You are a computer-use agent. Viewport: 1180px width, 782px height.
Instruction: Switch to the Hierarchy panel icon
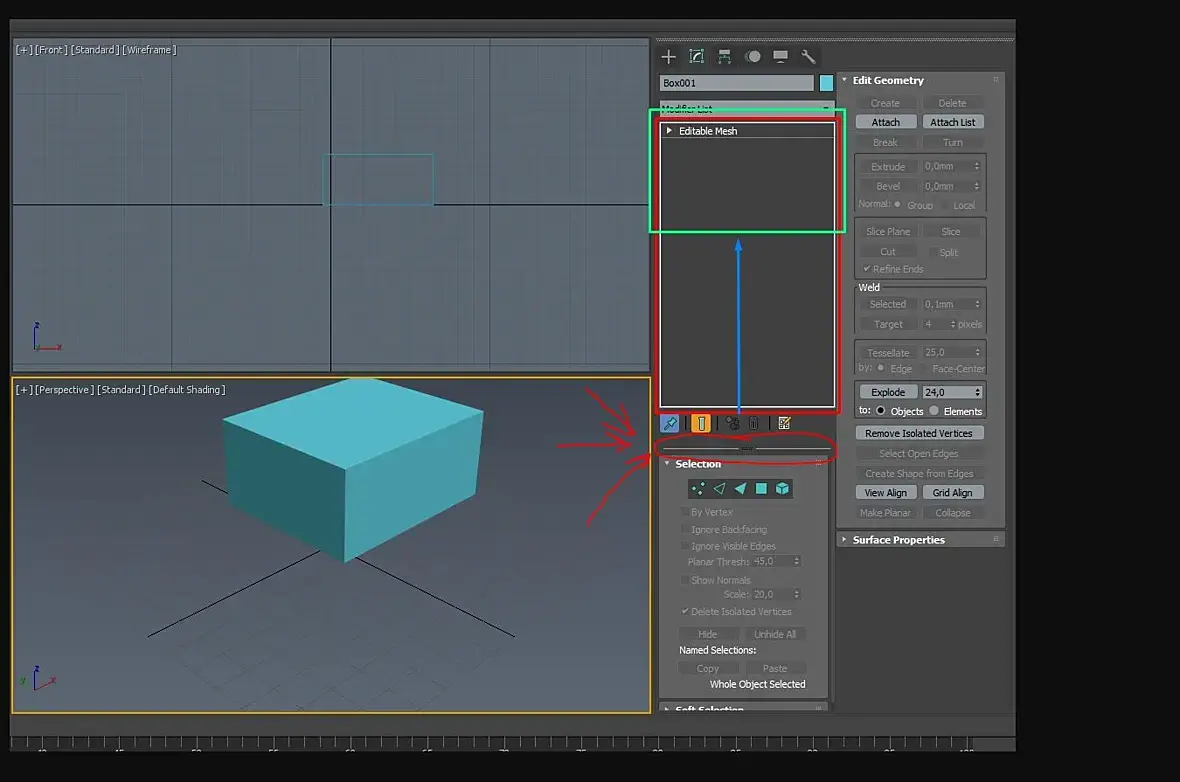click(x=724, y=57)
